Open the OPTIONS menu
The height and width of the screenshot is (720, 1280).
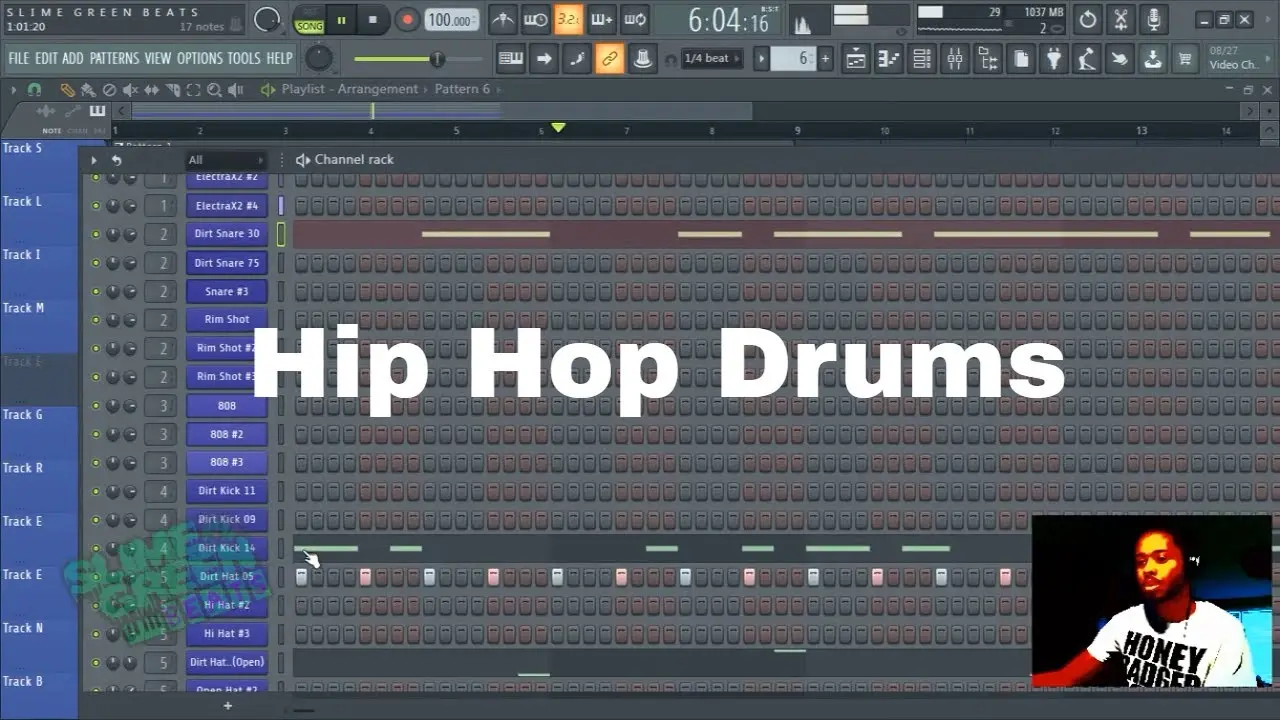[x=199, y=58]
